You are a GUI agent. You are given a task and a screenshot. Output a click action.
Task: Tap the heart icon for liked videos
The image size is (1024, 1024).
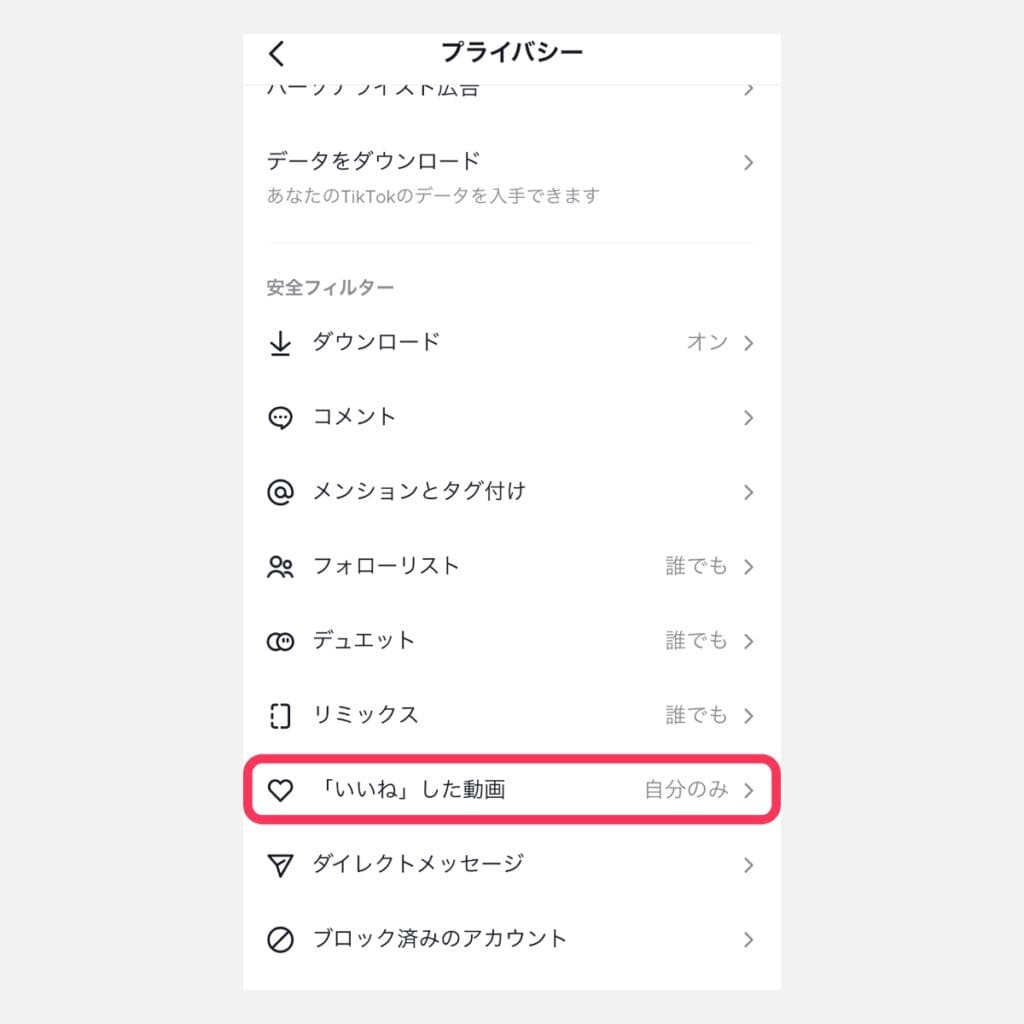(x=280, y=790)
